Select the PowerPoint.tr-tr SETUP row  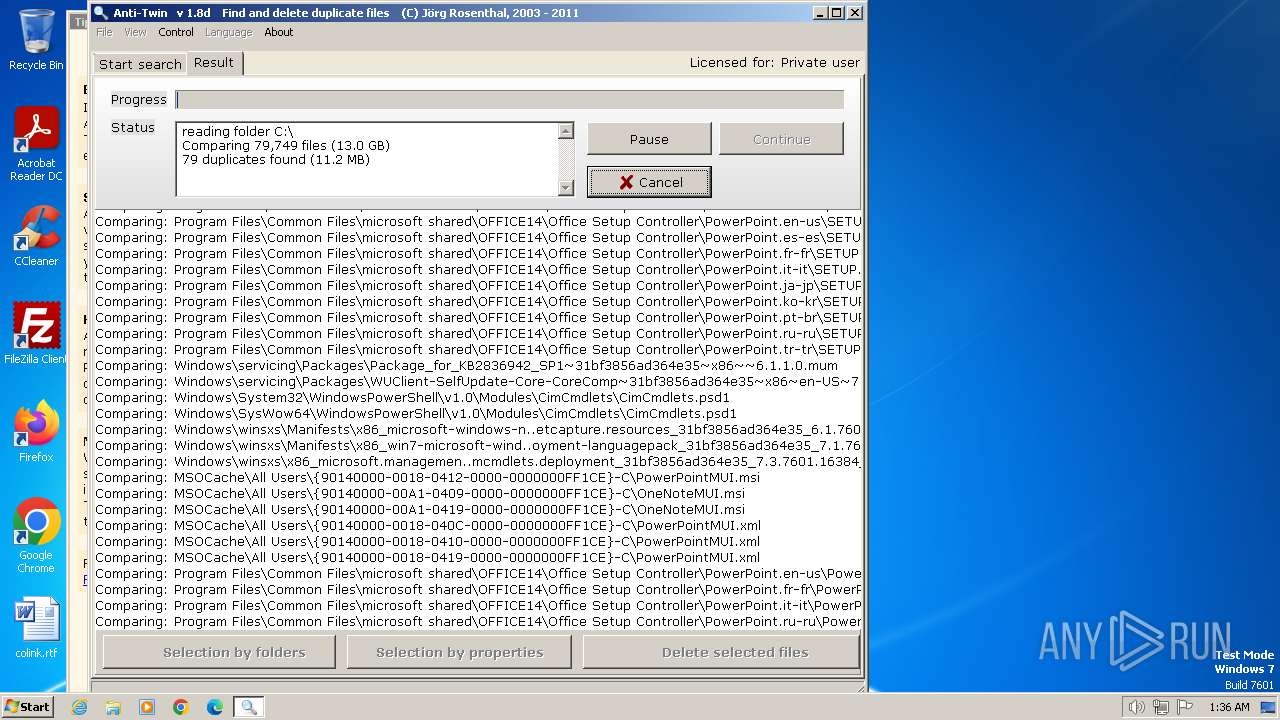point(478,349)
